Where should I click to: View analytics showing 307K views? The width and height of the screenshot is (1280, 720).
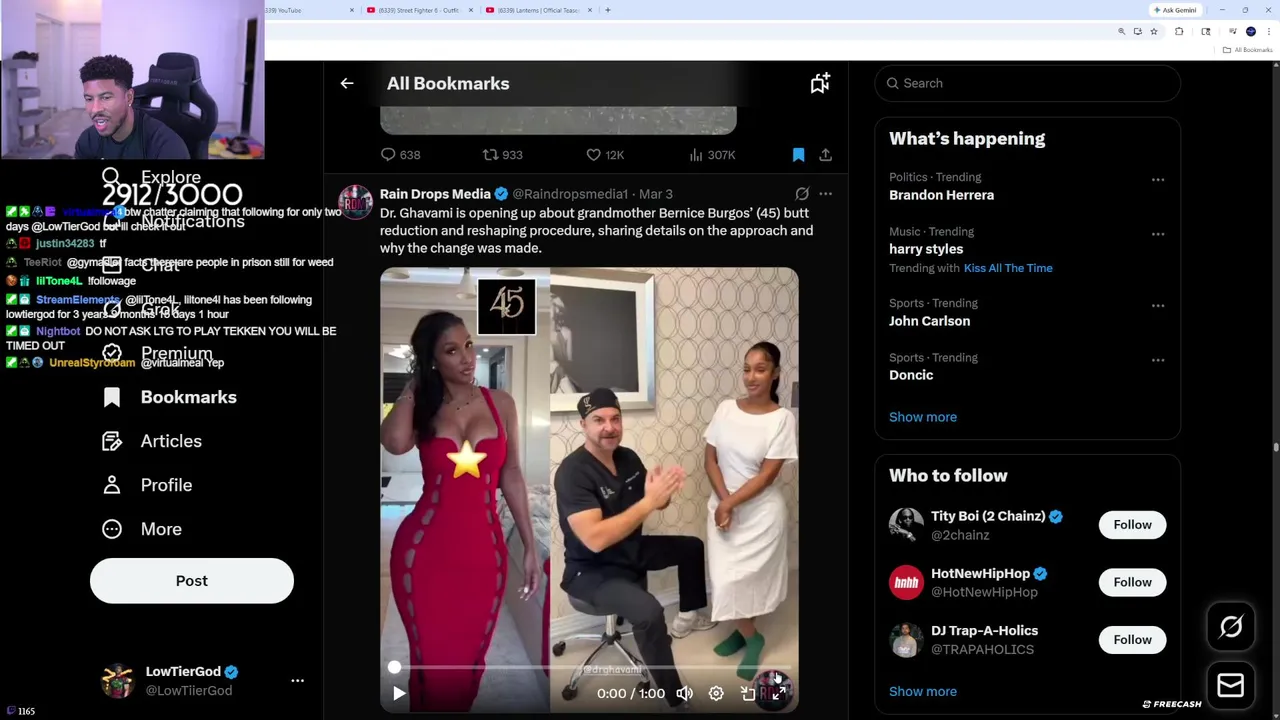[712, 155]
